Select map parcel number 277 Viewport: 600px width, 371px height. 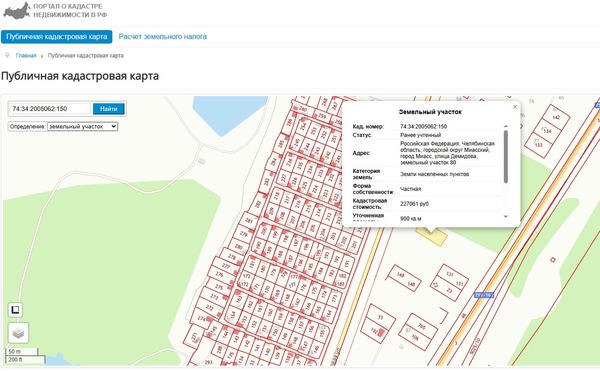[226, 266]
